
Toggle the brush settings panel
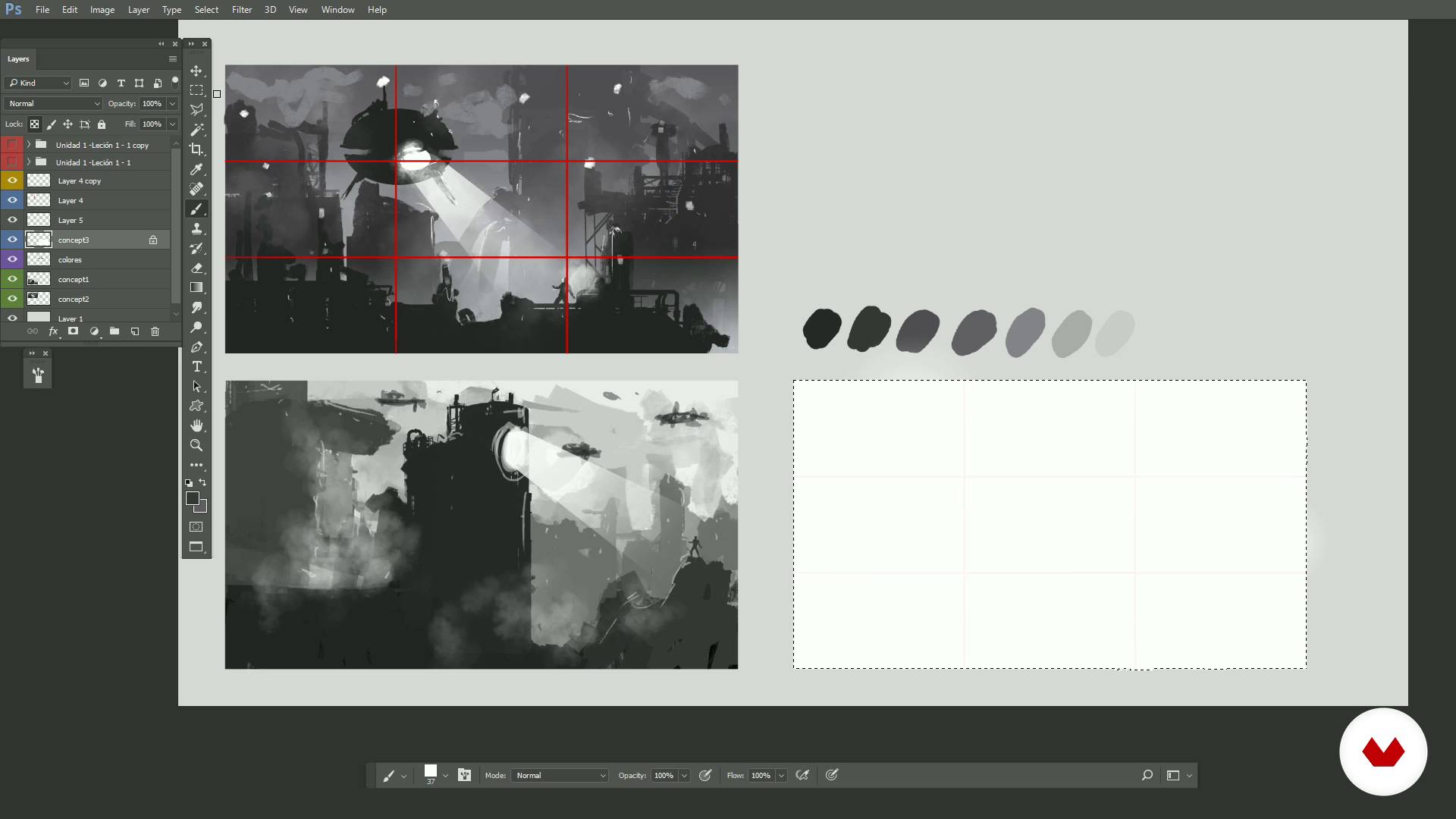(x=465, y=776)
